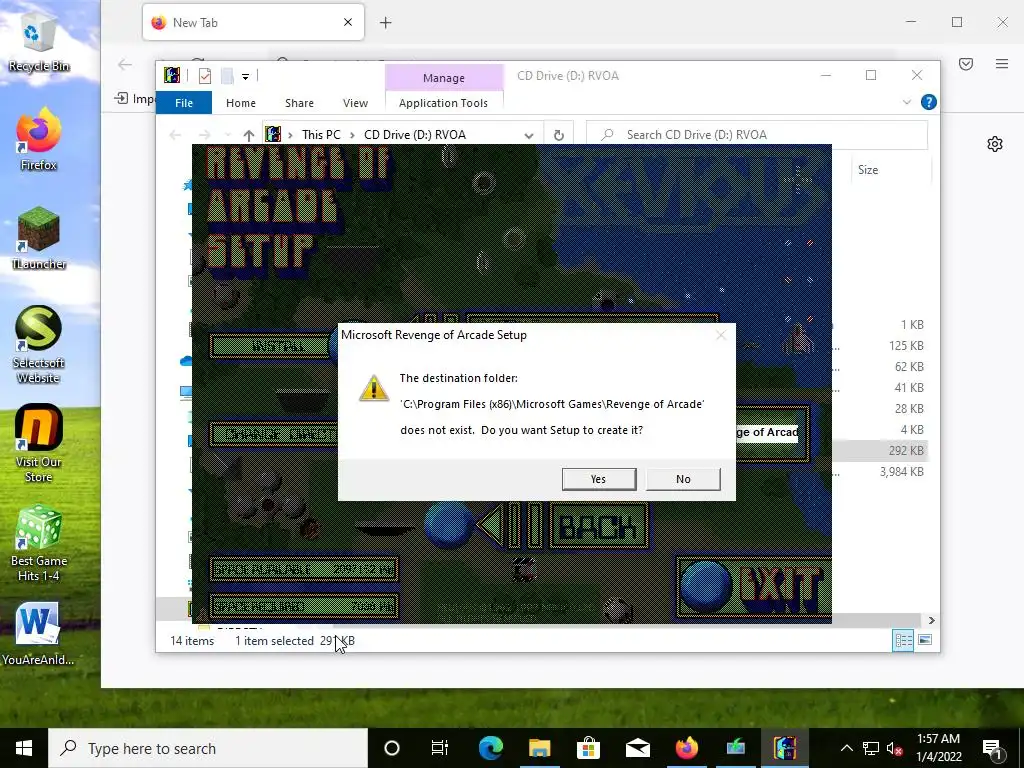
Task: Click the Firefox back arrow button
Action: tap(125, 64)
